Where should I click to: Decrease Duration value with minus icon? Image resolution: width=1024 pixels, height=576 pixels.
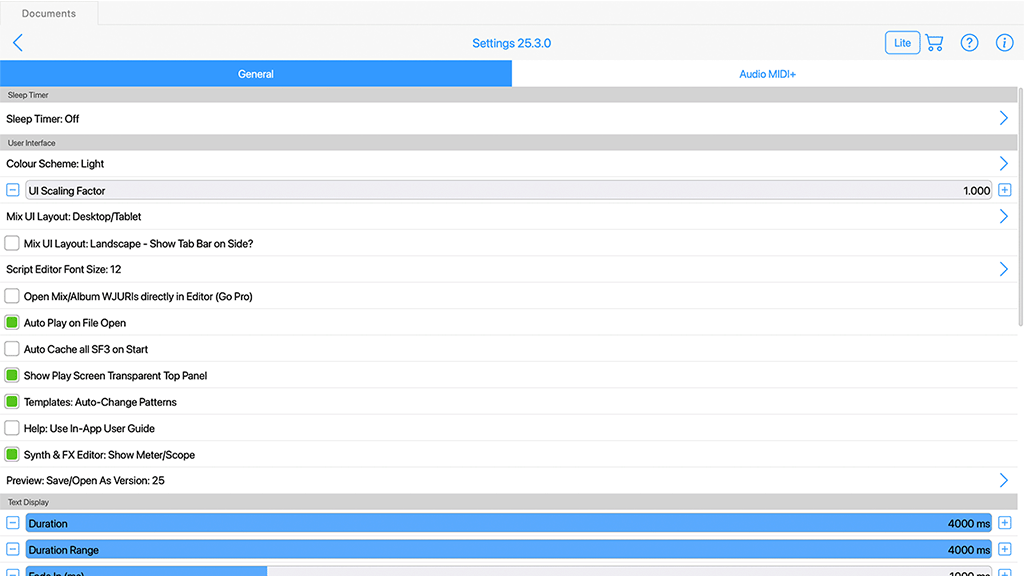pos(13,523)
